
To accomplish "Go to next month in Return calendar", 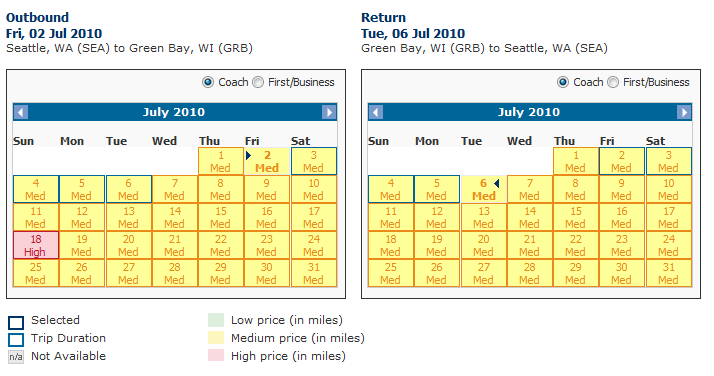I will 683,112.
